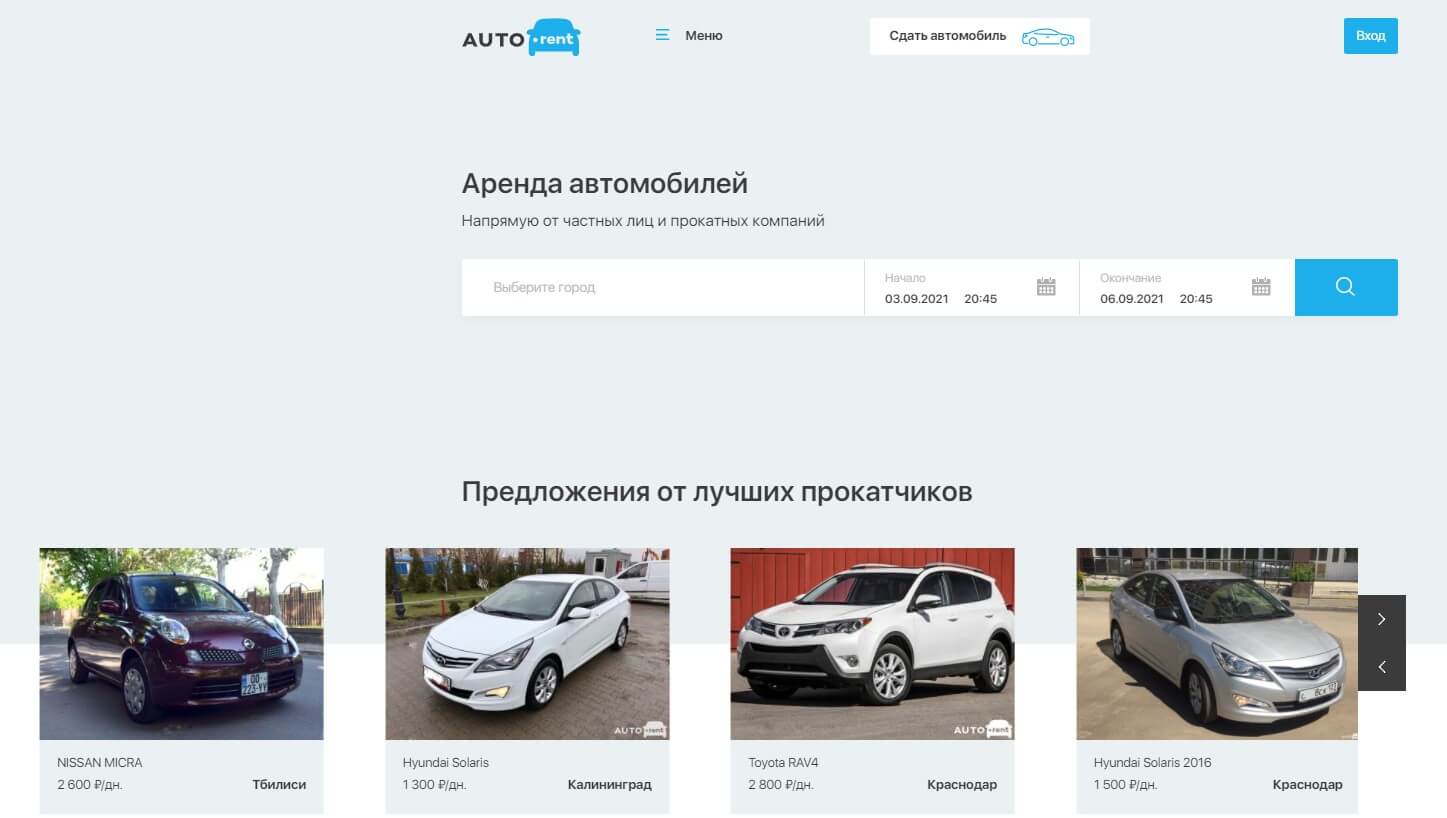Click the Toyota RAV4 title

click(783, 762)
